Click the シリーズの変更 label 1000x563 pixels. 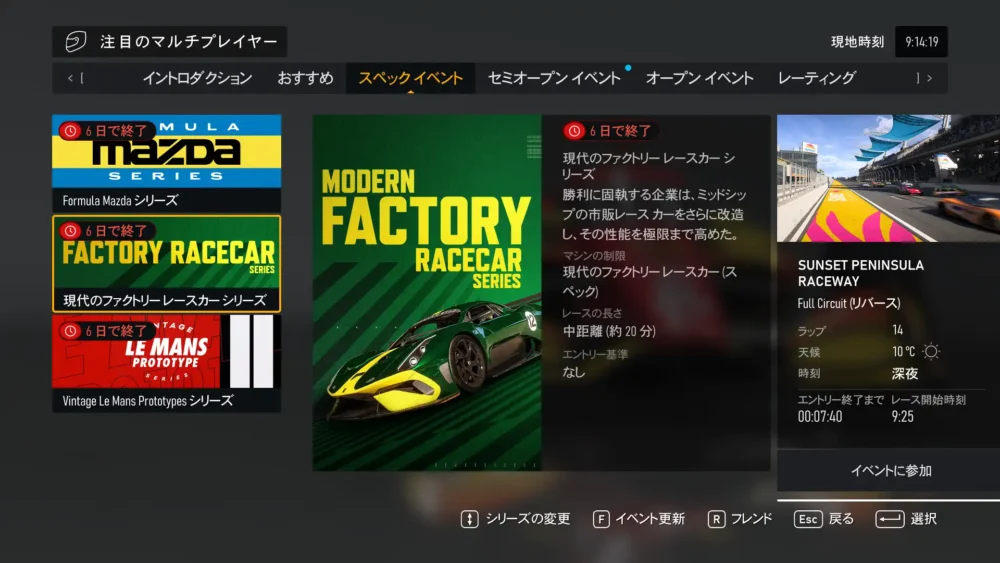(x=528, y=519)
